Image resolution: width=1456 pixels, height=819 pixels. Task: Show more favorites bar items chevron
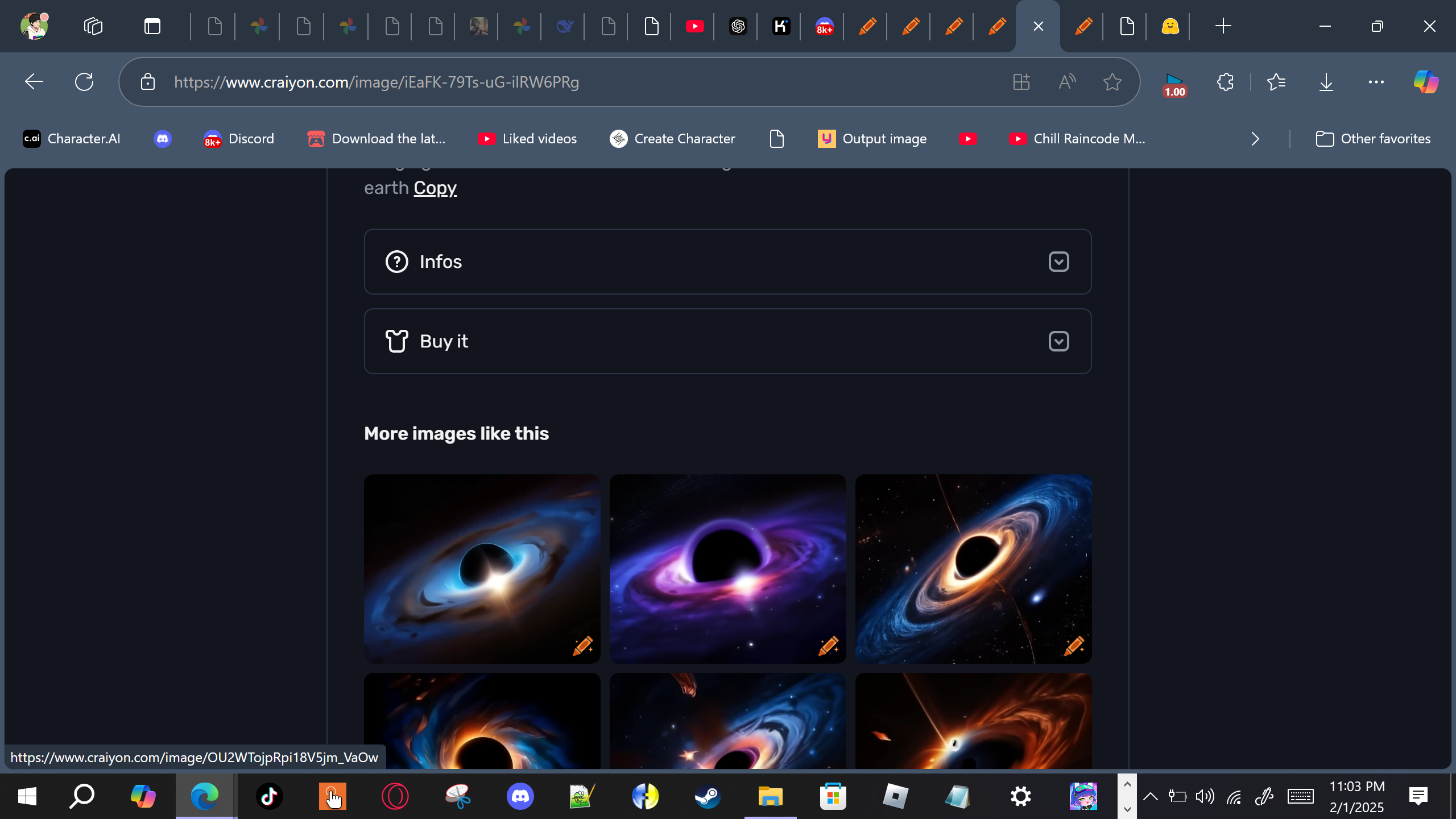click(x=1255, y=139)
